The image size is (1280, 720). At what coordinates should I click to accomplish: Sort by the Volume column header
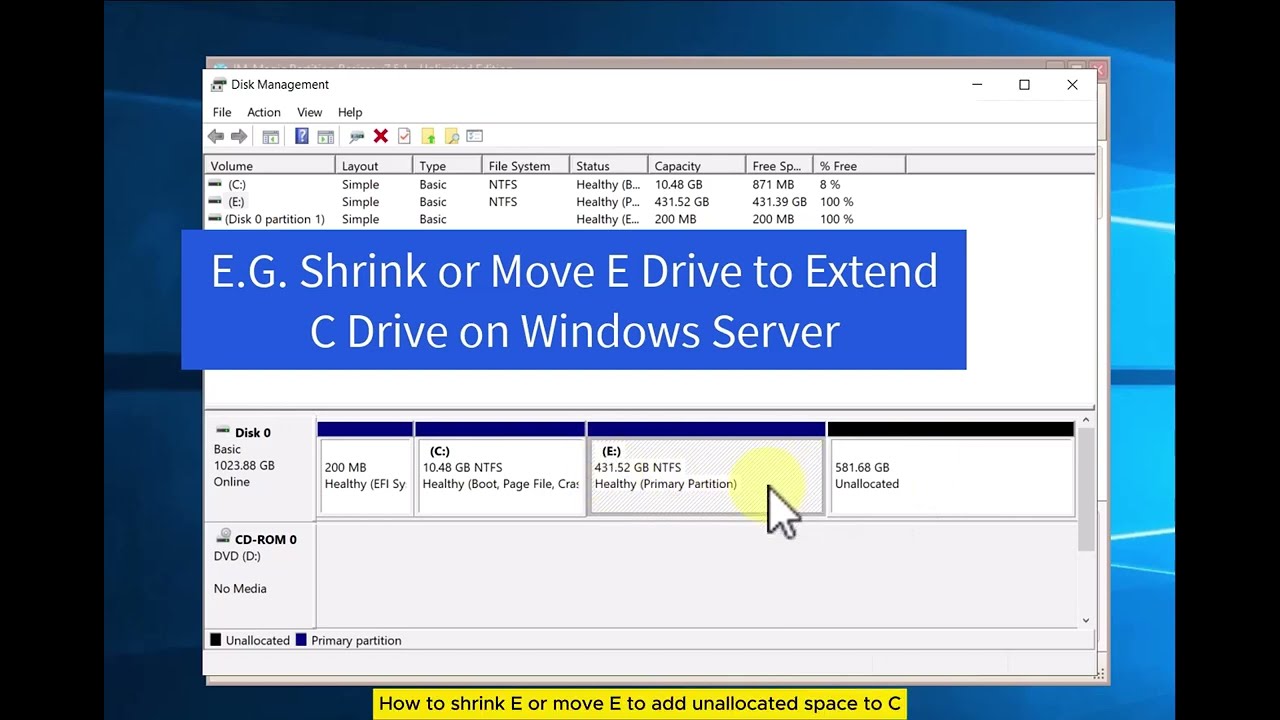pos(270,166)
